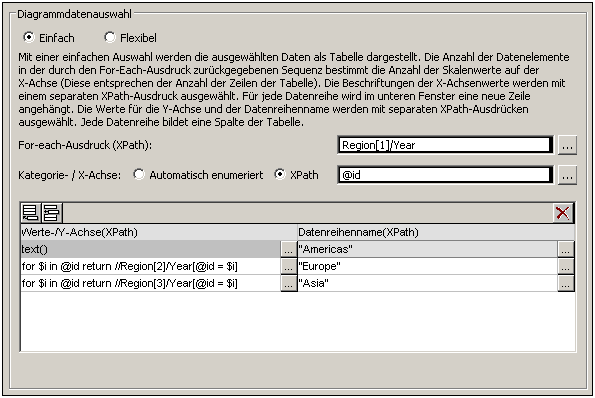Click the red X delete row icon
The image size is (595, 398).
(x=562, y=213)
